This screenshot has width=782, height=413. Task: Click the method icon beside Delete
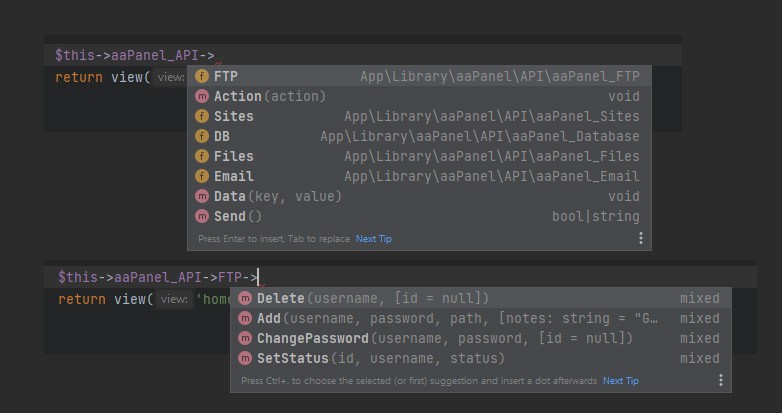pos(244,298)
